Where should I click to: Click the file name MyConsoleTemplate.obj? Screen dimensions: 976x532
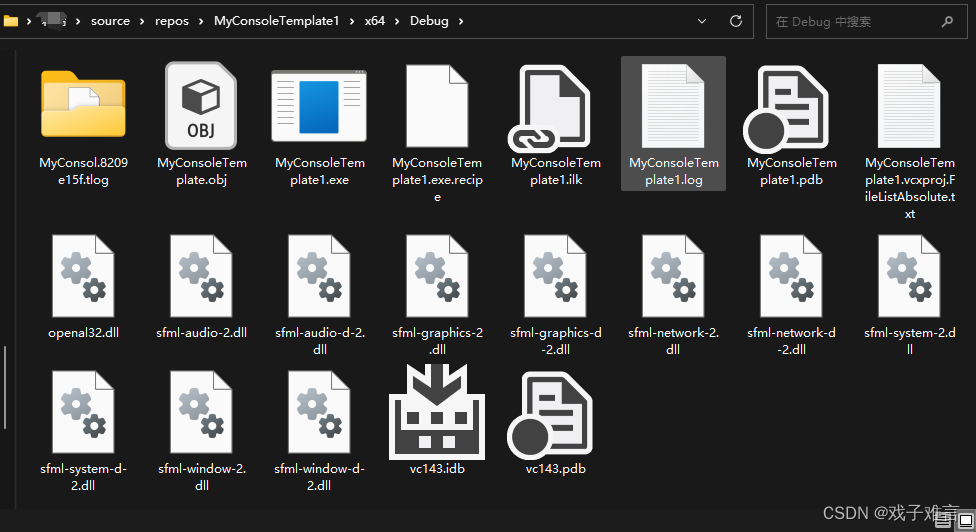(x=202, y=171)
